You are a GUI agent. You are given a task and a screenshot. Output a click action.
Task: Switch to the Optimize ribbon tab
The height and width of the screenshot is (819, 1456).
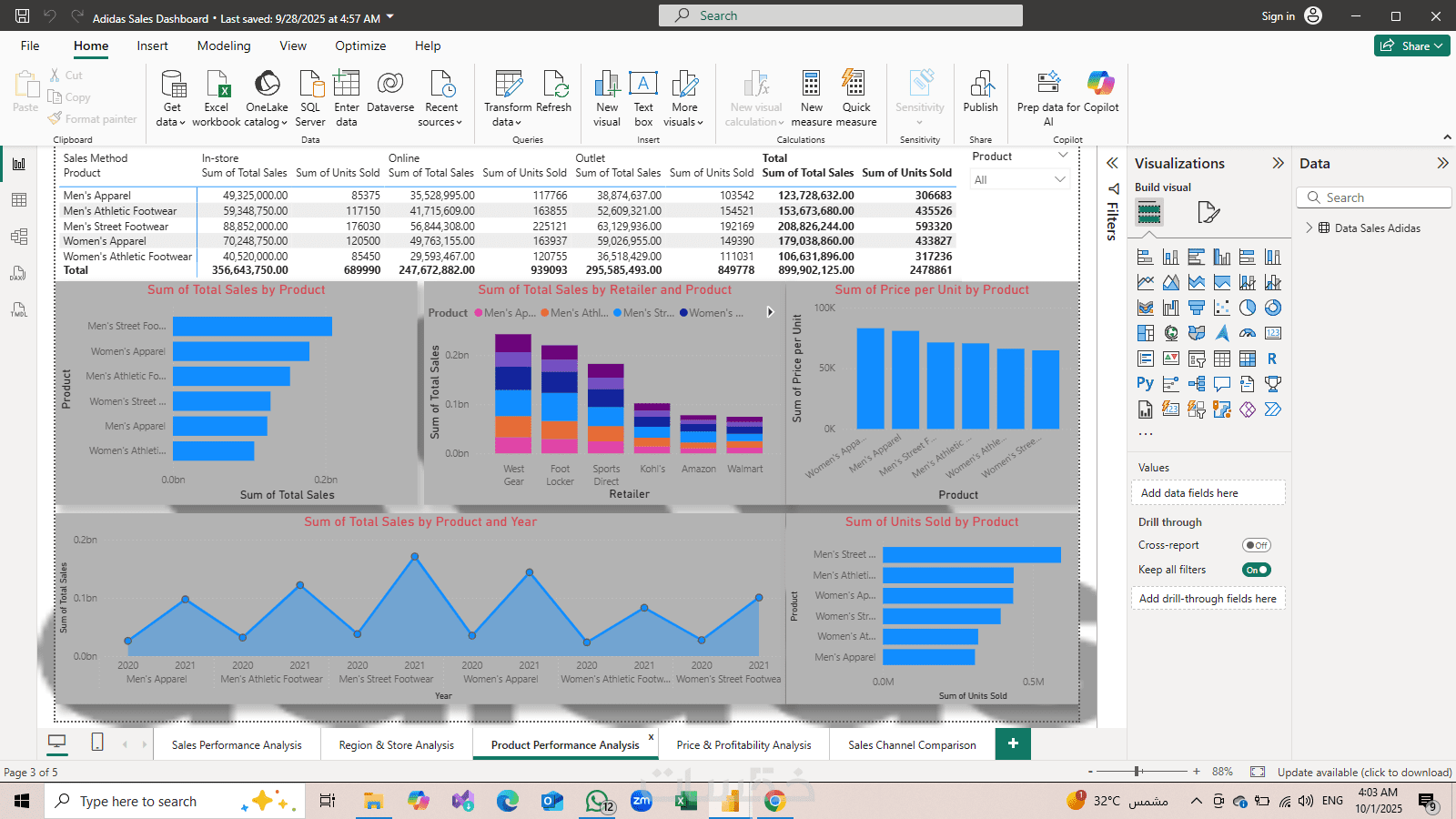(360, 45)
